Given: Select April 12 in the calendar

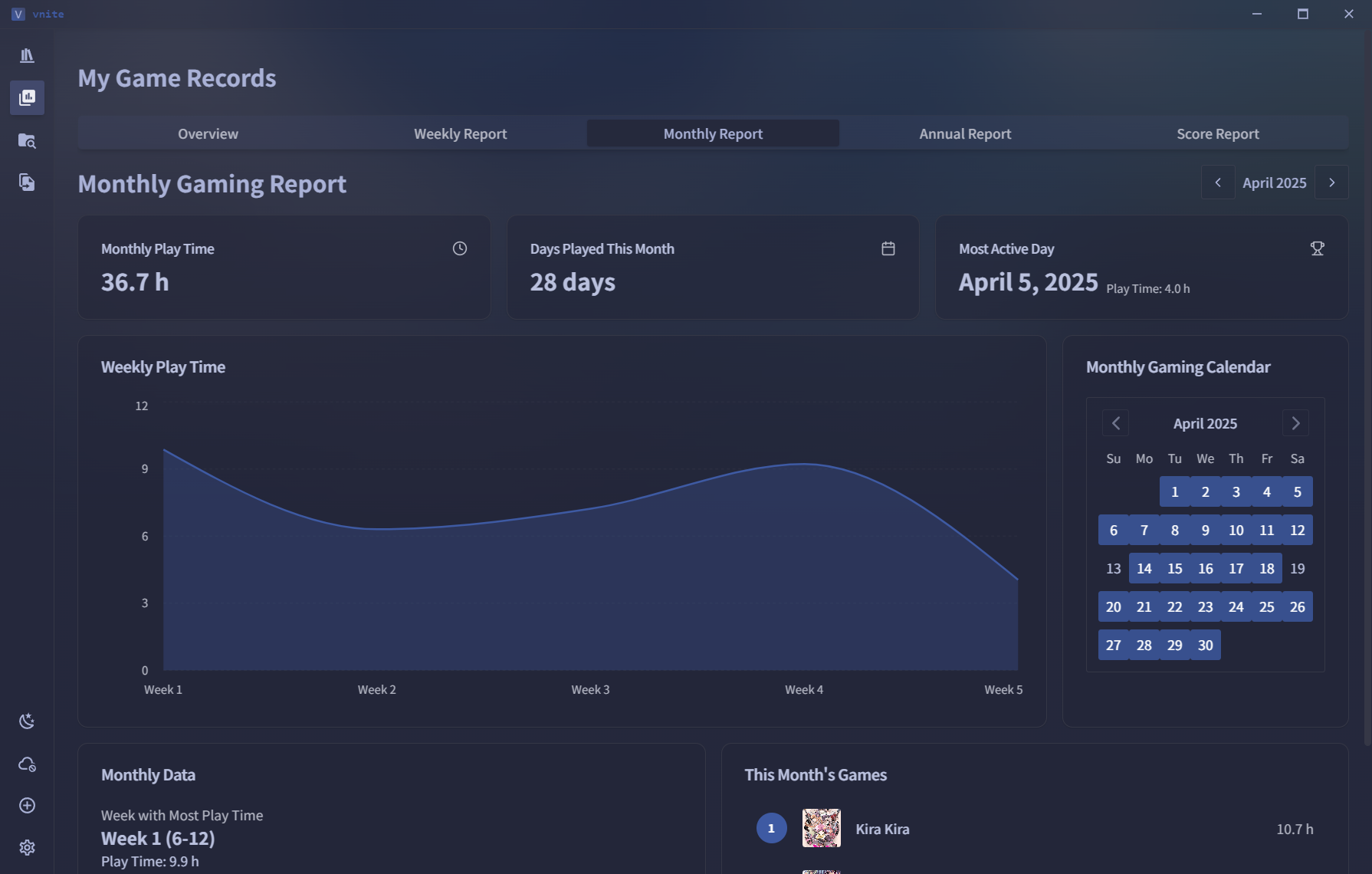Looking at the screenshot, I should (1298, 530).
